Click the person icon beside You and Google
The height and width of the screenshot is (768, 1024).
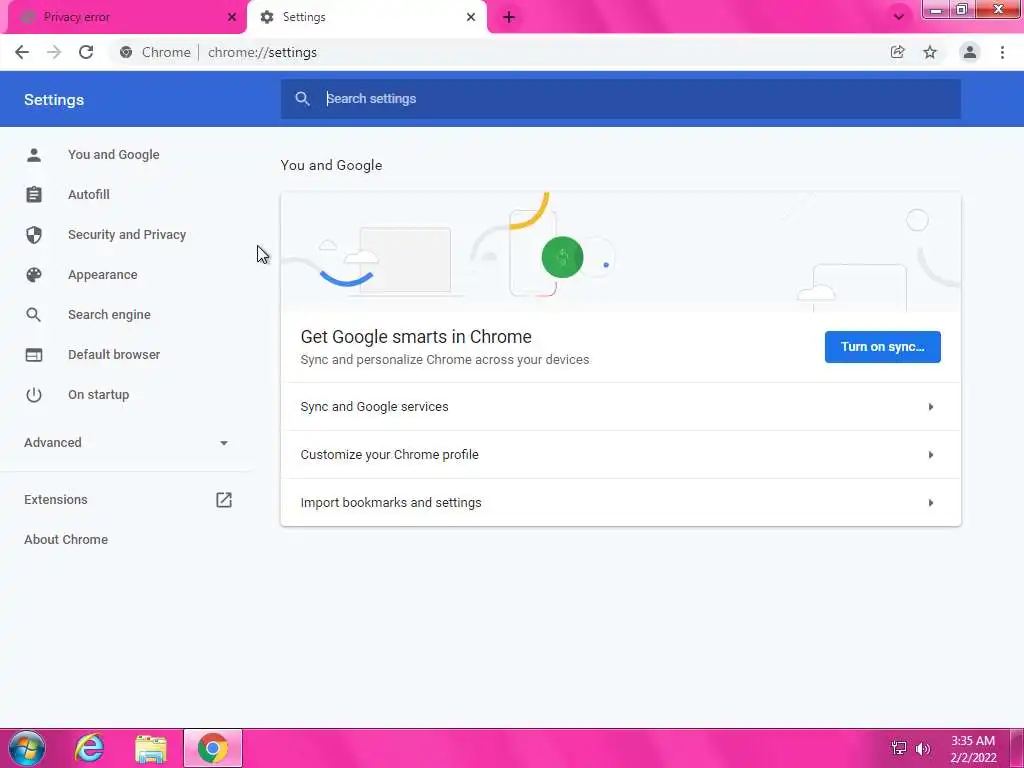point(34,155)
